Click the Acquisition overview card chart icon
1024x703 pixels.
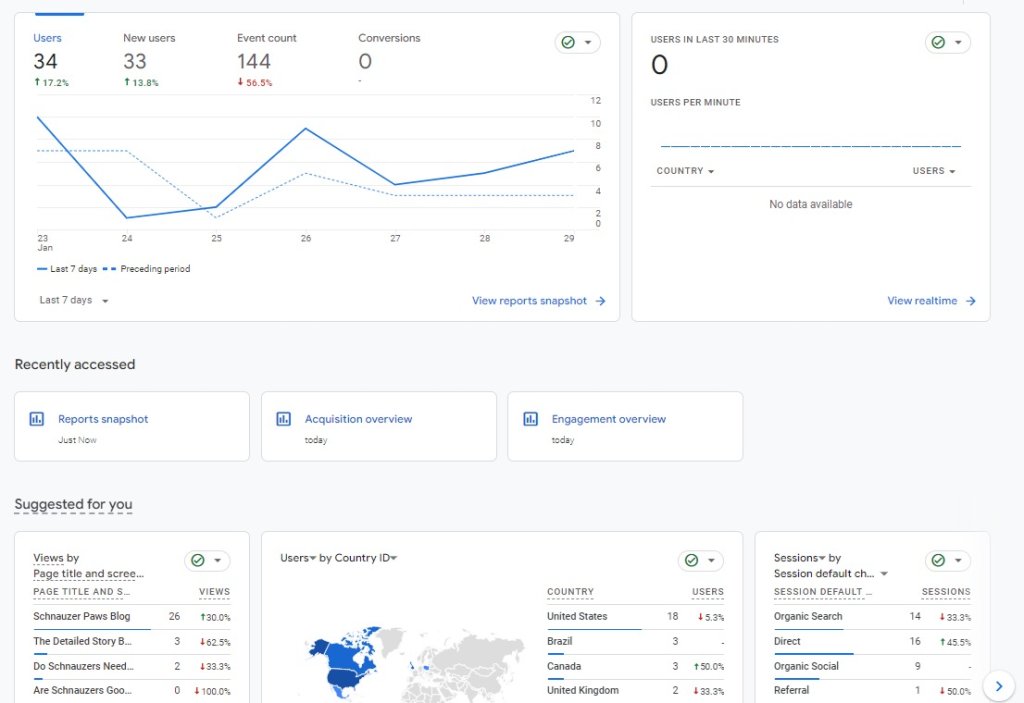click(x=284, y=419)
